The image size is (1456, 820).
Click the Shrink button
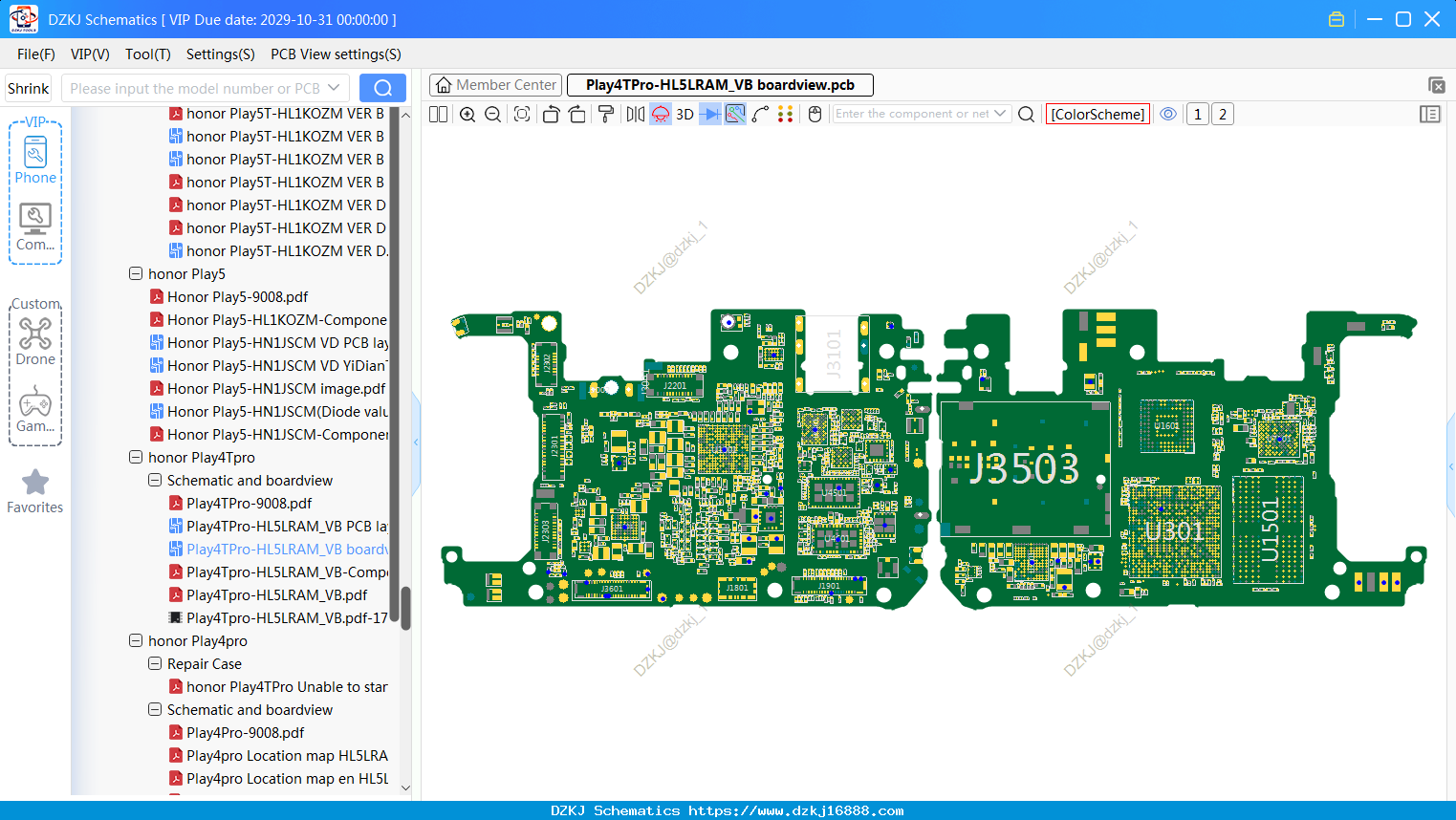(x=29, y=88)
